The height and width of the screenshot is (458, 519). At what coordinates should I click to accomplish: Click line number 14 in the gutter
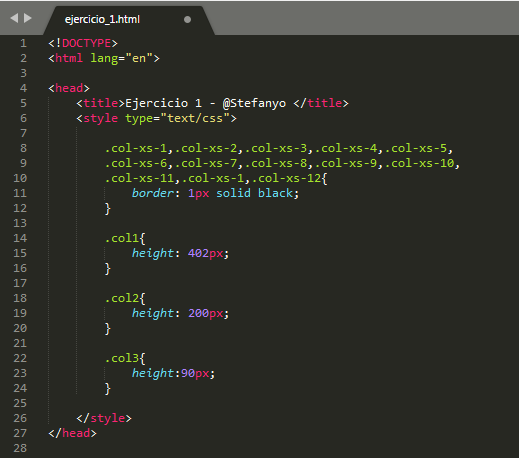pyautogui.click(x=20, y=238)
